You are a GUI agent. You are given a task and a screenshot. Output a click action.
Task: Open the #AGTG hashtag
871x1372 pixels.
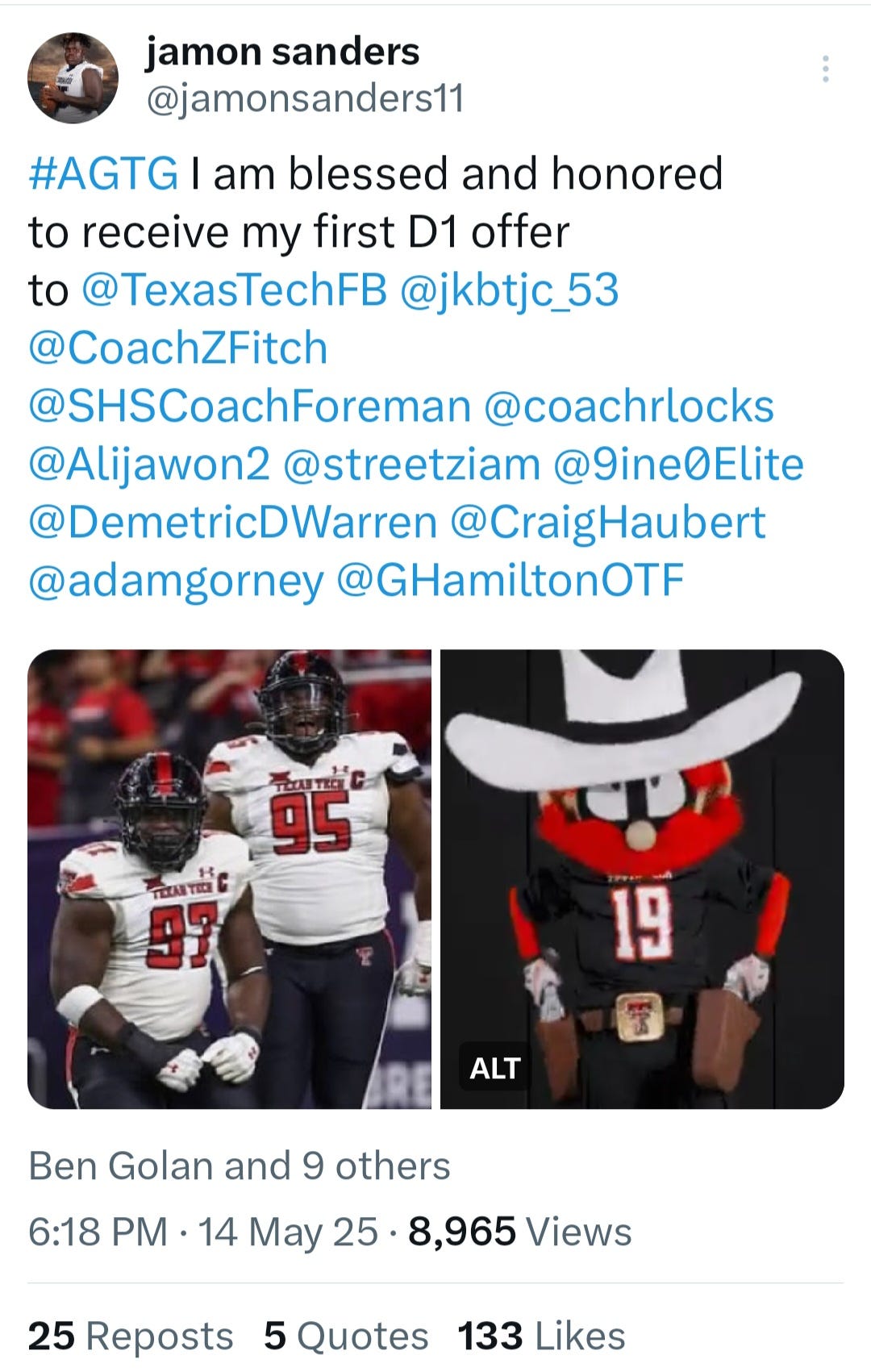pos(103,174)
